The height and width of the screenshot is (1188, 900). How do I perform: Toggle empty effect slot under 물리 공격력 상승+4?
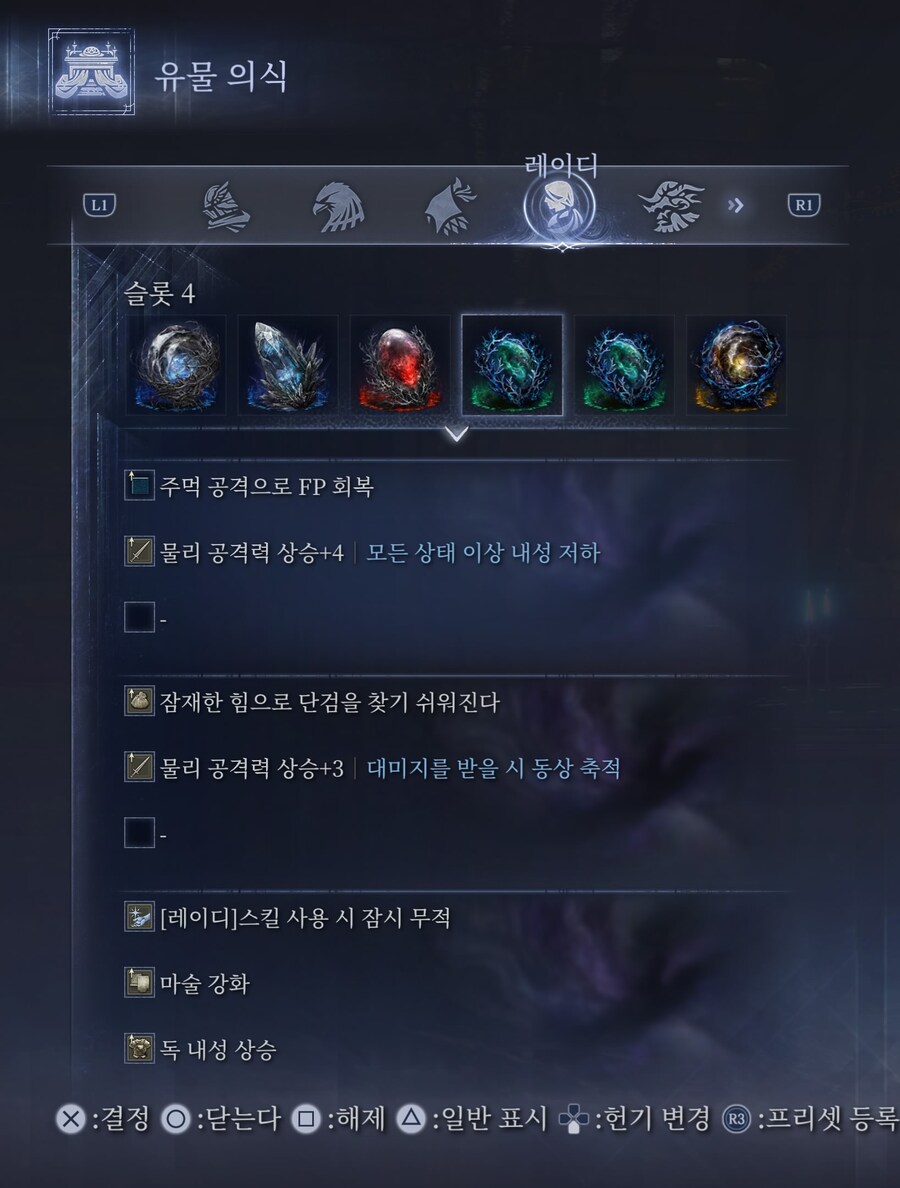pyautogui.click(x=139, y=617)
